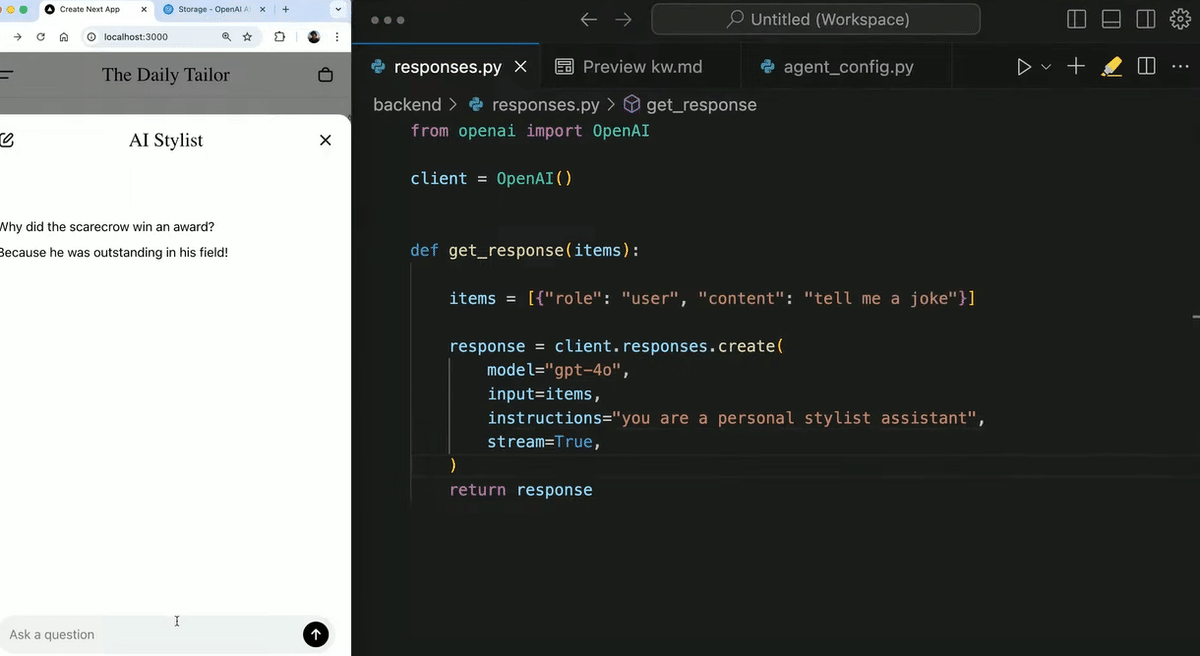The image size is (1200, 656).
Task: Open the more actions ellipsis icon
Action: tap(1180, 67)
